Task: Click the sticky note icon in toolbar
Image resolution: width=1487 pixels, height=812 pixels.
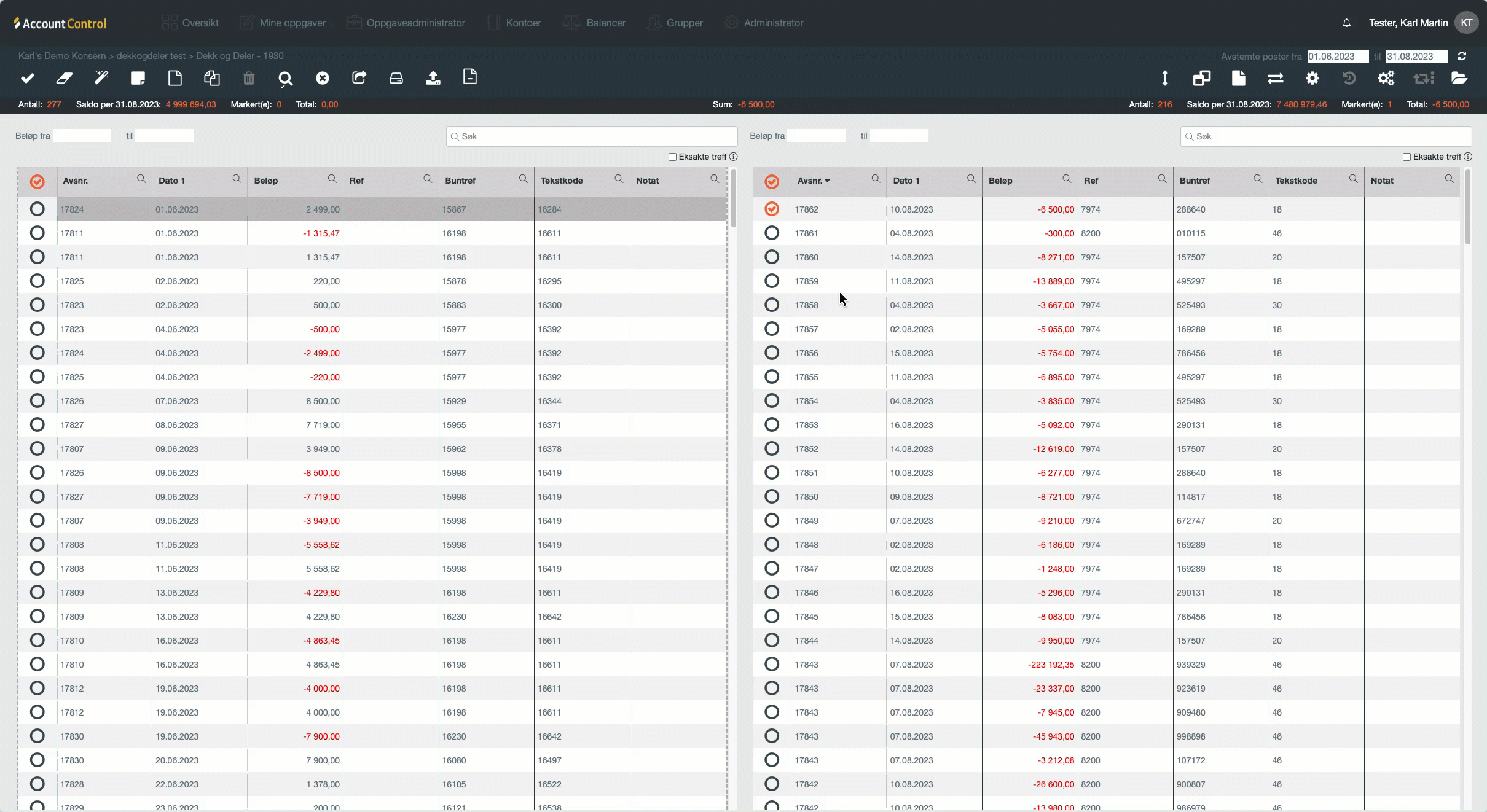Action: [x=138, y=78]
